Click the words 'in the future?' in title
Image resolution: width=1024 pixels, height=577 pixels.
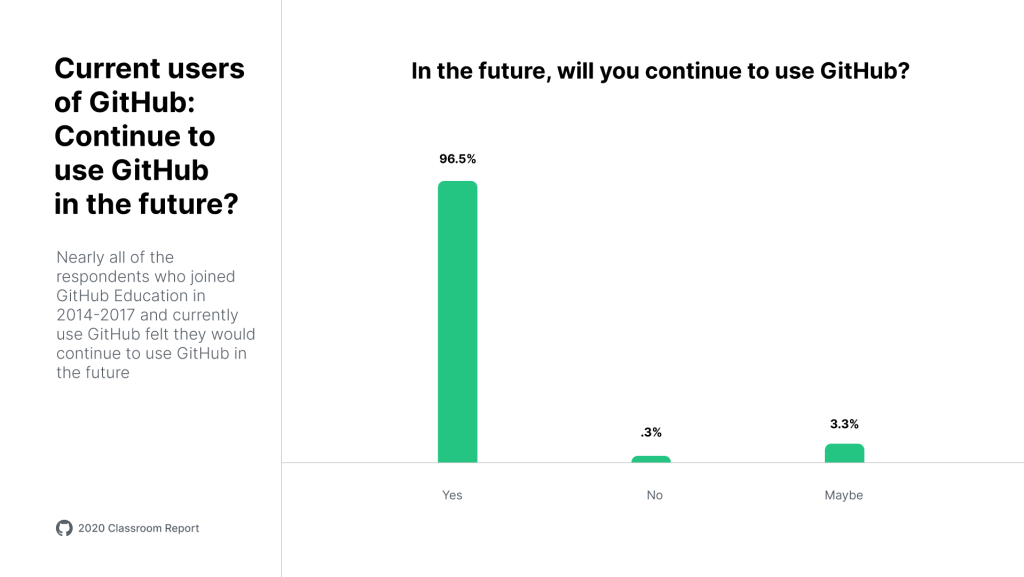pos(146,203)
